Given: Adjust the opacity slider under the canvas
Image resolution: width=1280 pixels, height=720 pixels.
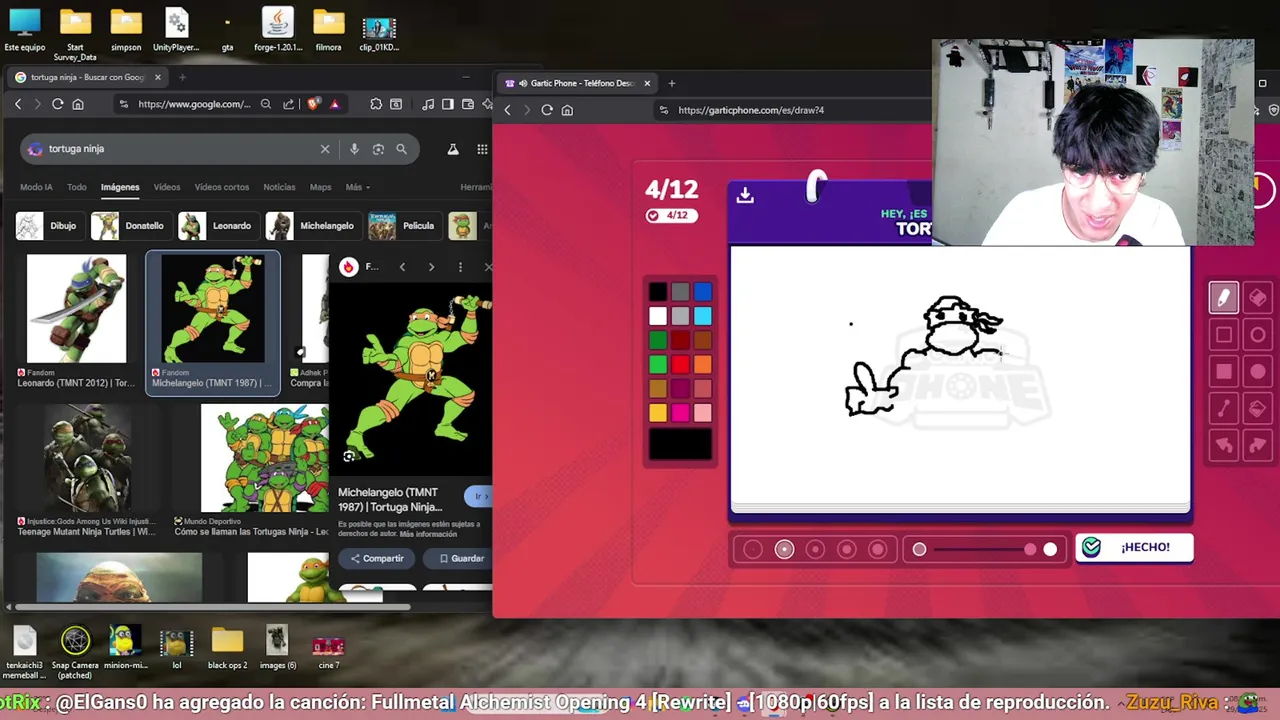Looking at the screenshot, I should (x=985, y=549).
